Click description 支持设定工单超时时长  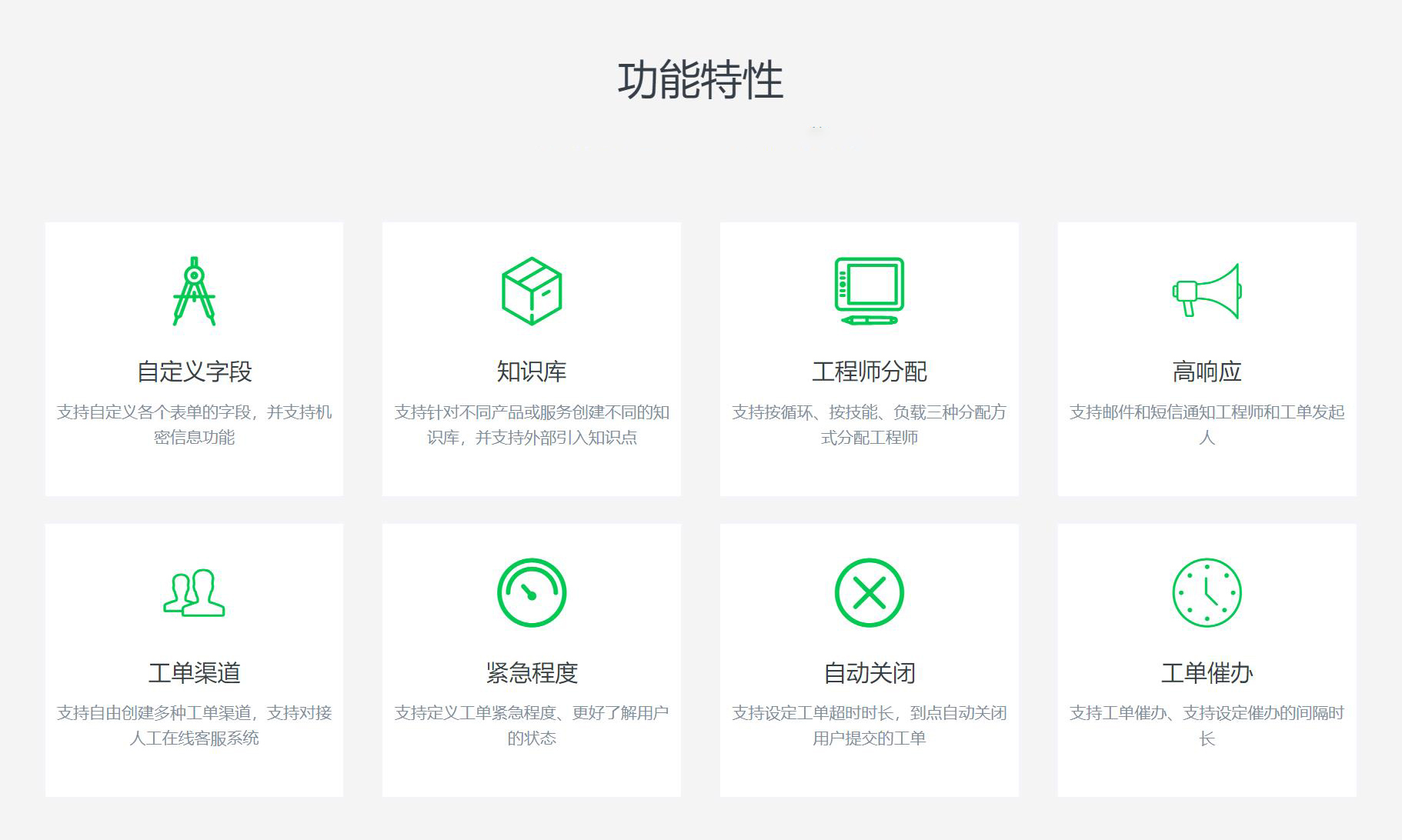pyautogui.click(x=870, y=725)
